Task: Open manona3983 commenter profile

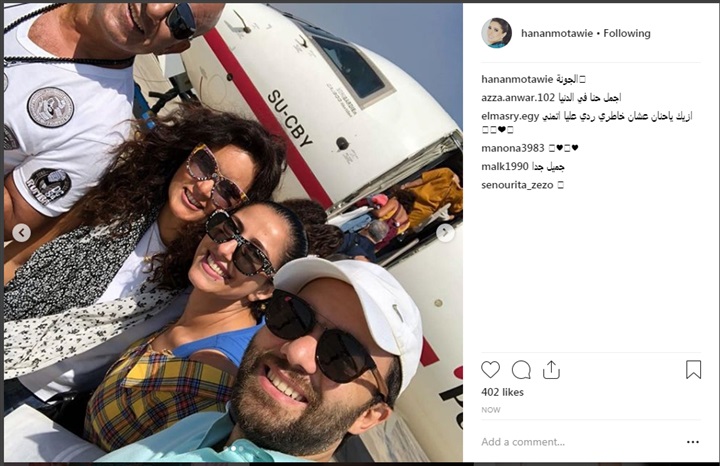Action: click(512, 148)
